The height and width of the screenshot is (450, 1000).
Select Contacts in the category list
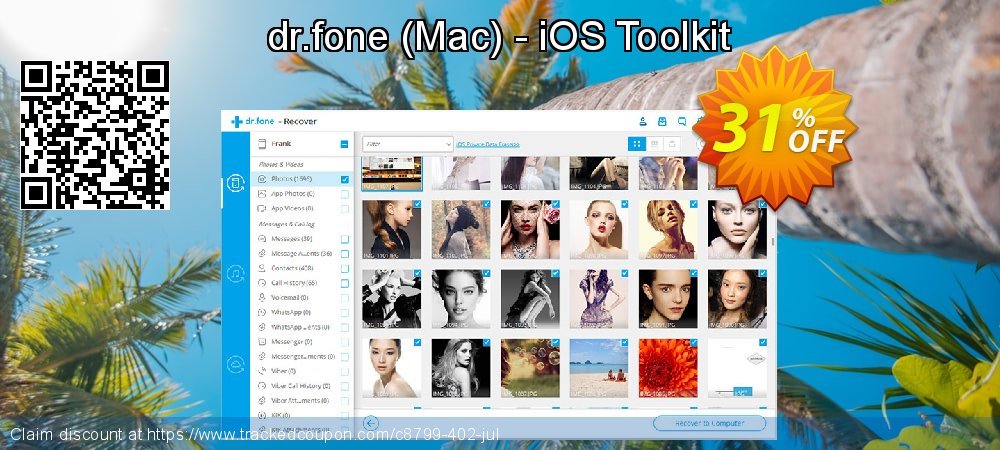click(301, 268)
